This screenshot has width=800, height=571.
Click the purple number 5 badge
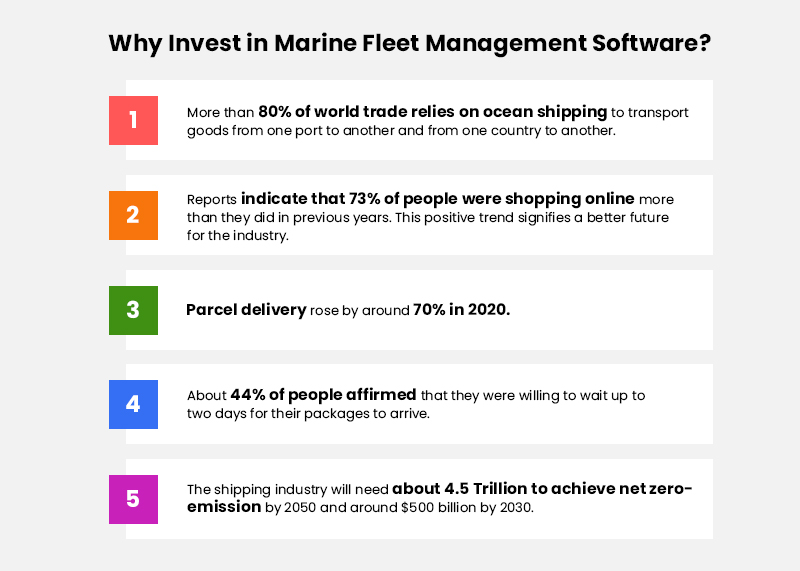(133, 499)
